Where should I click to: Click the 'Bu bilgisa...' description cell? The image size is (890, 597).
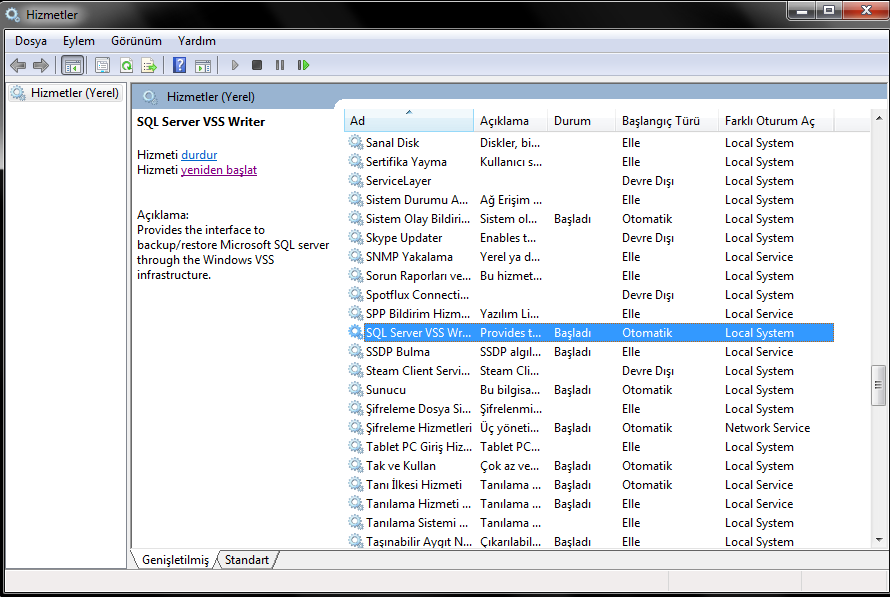pyautogui.click(x=510, y=390)
